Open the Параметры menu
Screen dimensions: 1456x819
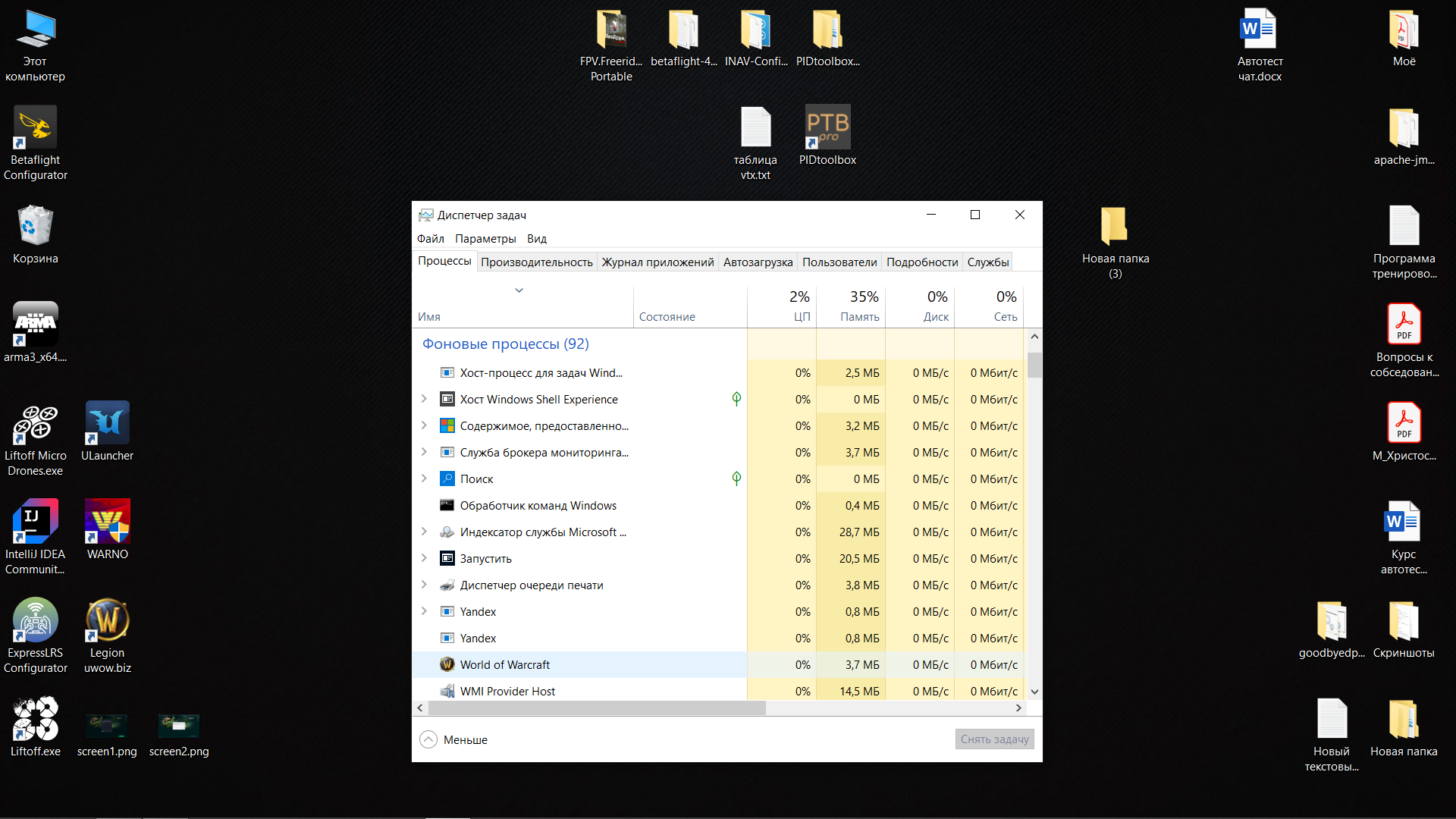pyautogui.click(x=485, y=238)
